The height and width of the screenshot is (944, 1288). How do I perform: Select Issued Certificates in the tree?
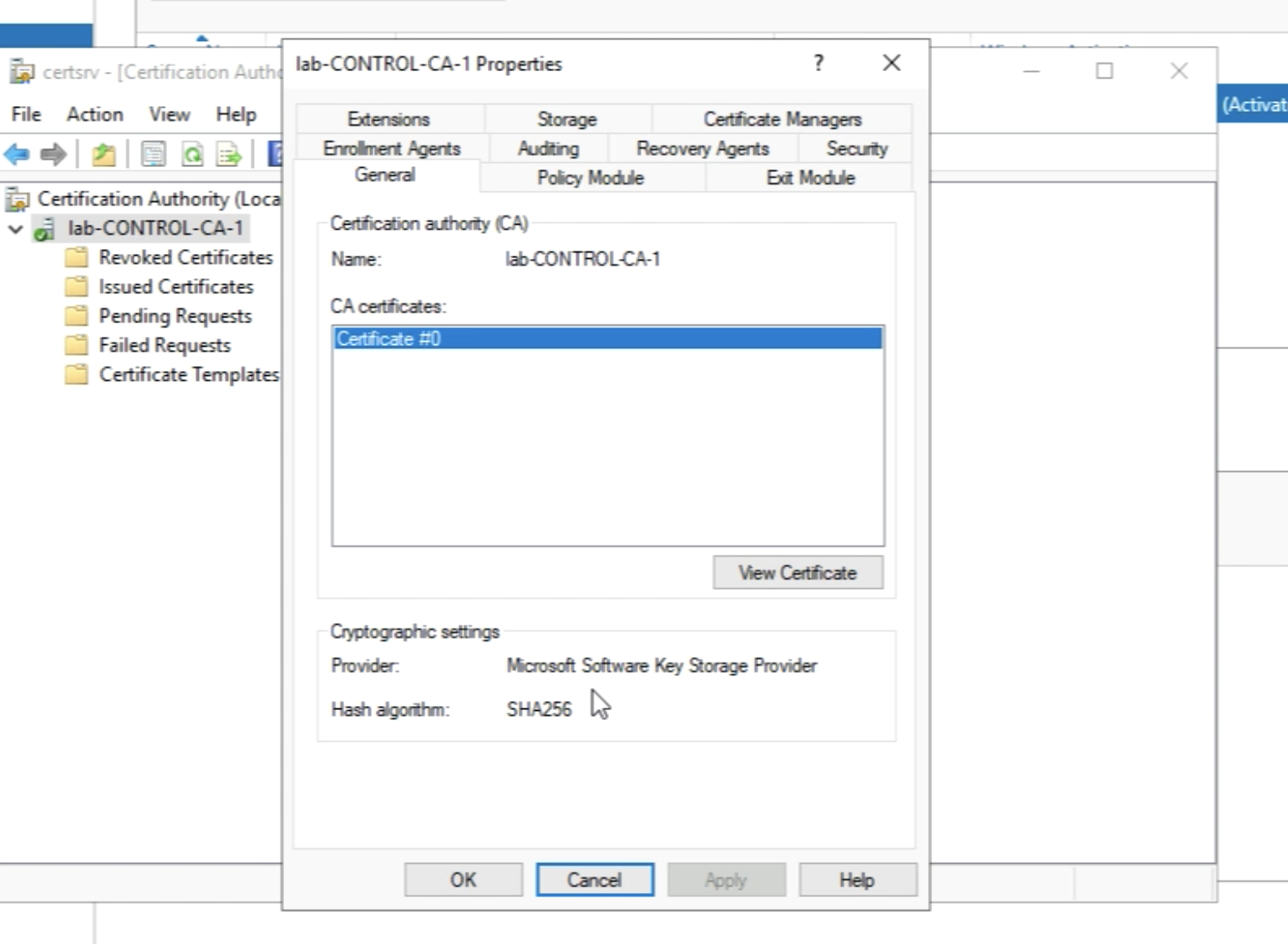175,287
